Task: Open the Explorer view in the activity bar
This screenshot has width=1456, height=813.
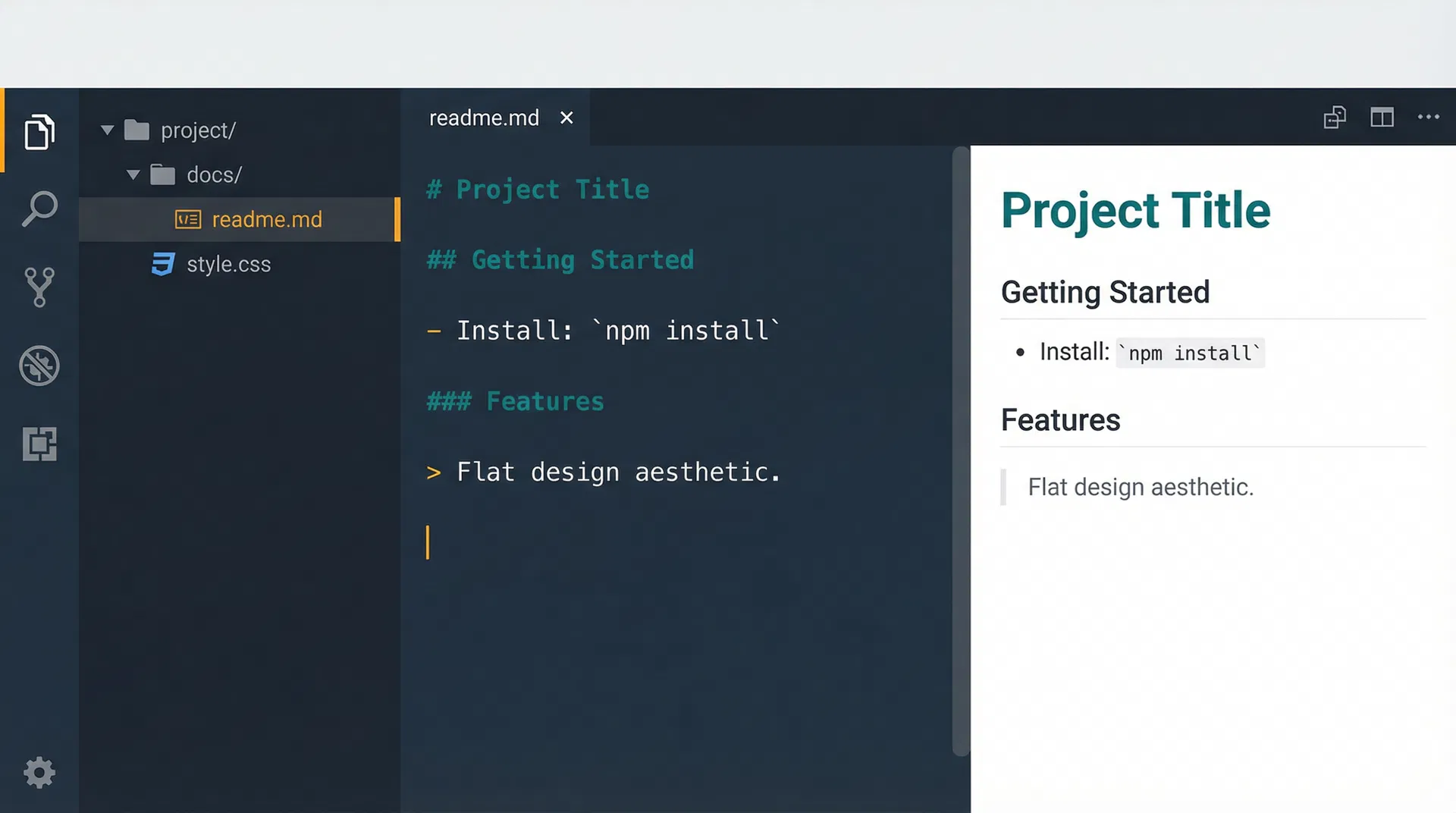Action: (39, 131)
